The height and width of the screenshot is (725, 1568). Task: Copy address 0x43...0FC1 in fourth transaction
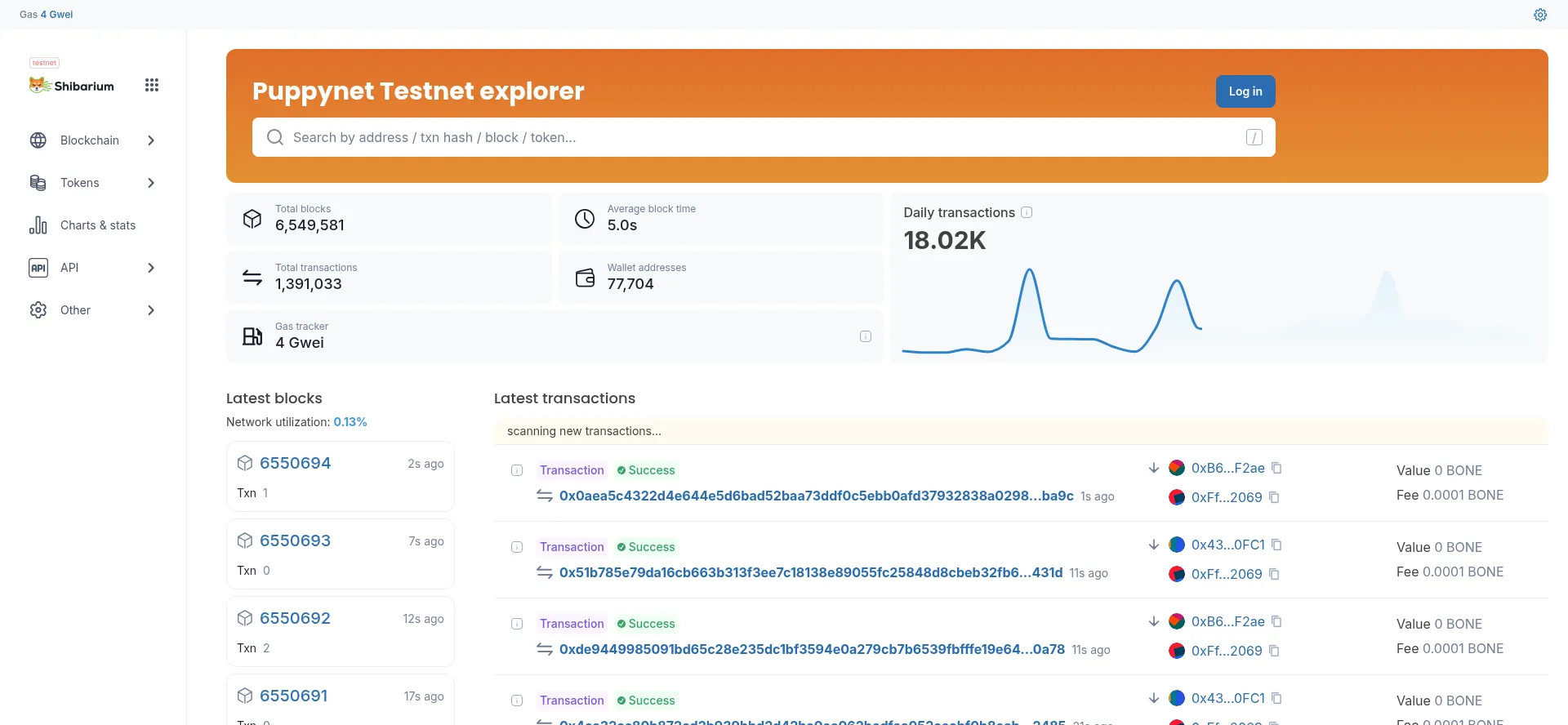pyautogui.click(x=1277, y=698)
